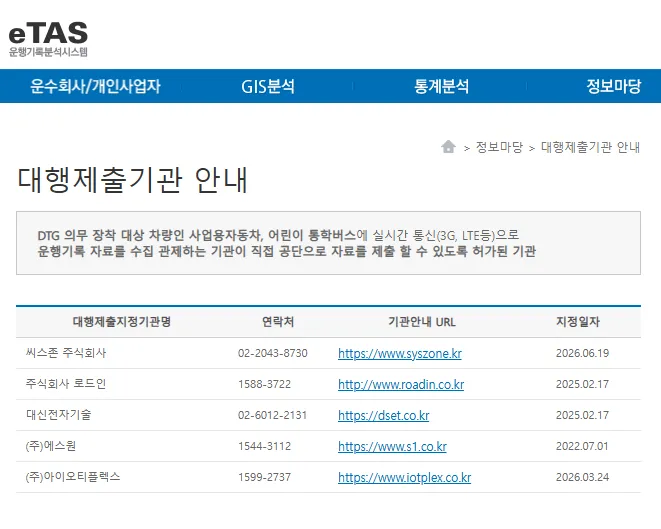This screenshot has width=661, height=529.
Task: Click 대신전자기술 row's date 2025.02.17
Action: (583, 415)
